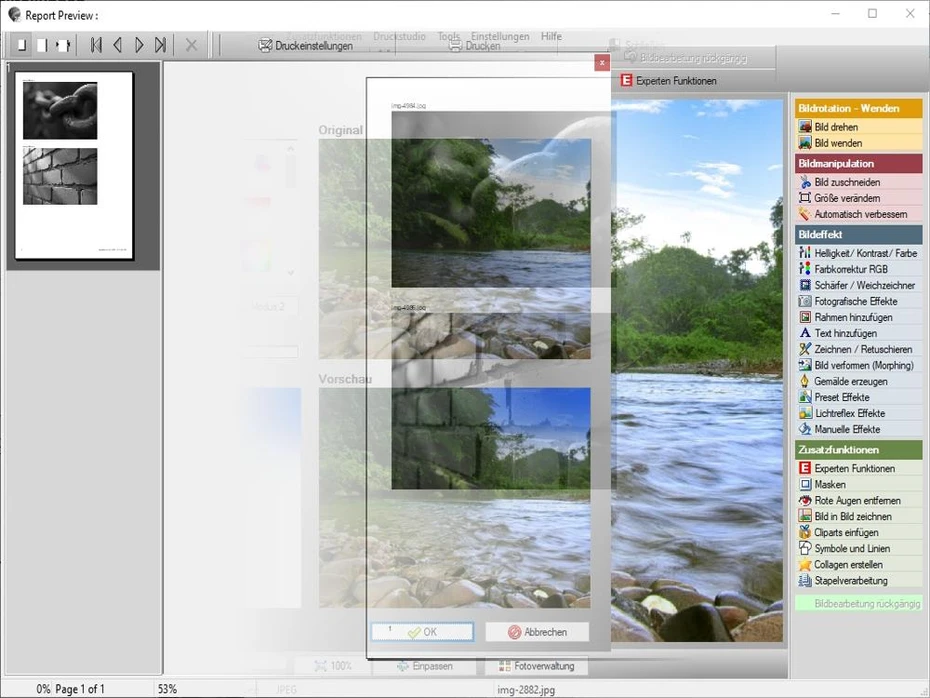930x698 pixels.
Task: Go to first page in preview toolbar
Action: (96, 45)
